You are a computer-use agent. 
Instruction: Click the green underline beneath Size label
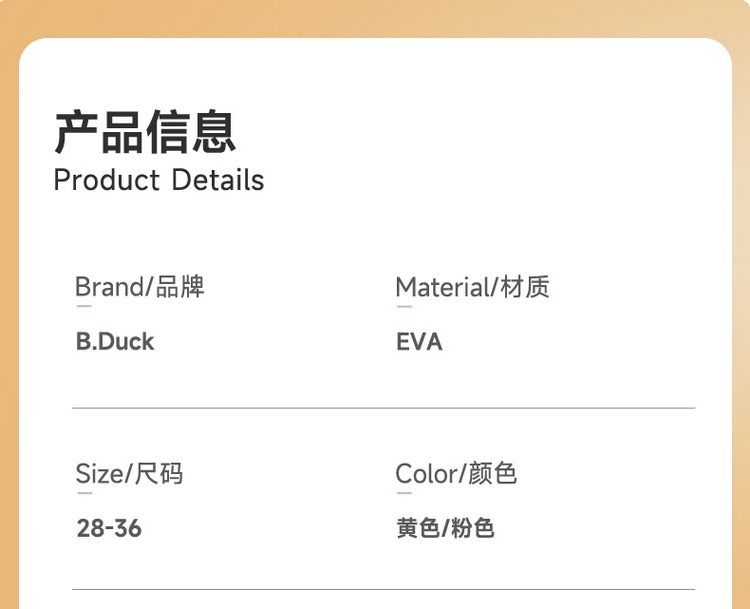[x=84, y=492]
